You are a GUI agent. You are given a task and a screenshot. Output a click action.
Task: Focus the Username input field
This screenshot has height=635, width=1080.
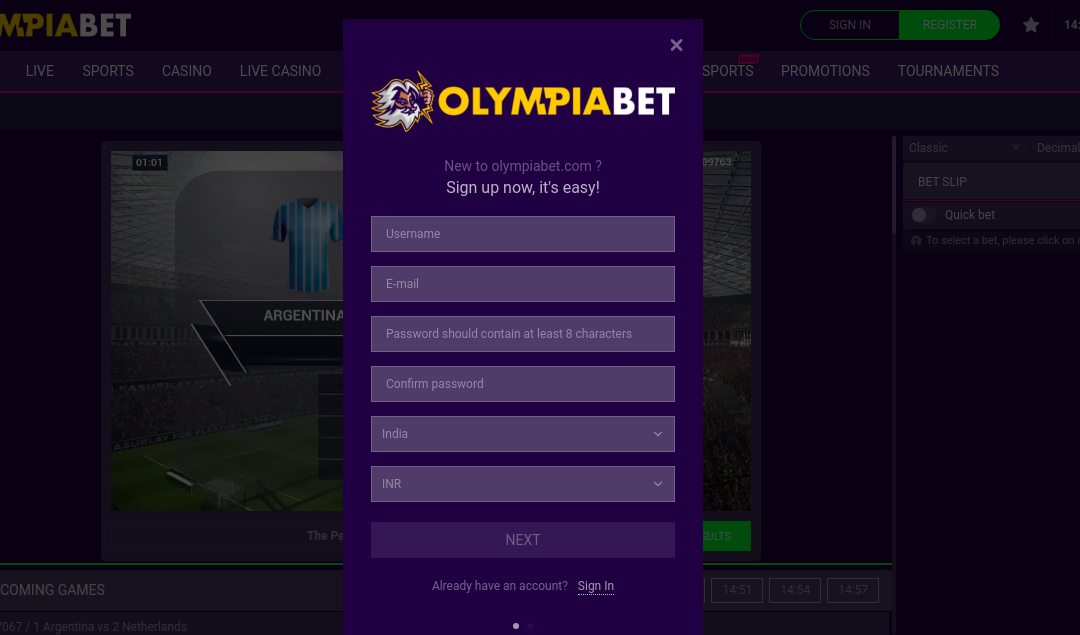[523, 234]
